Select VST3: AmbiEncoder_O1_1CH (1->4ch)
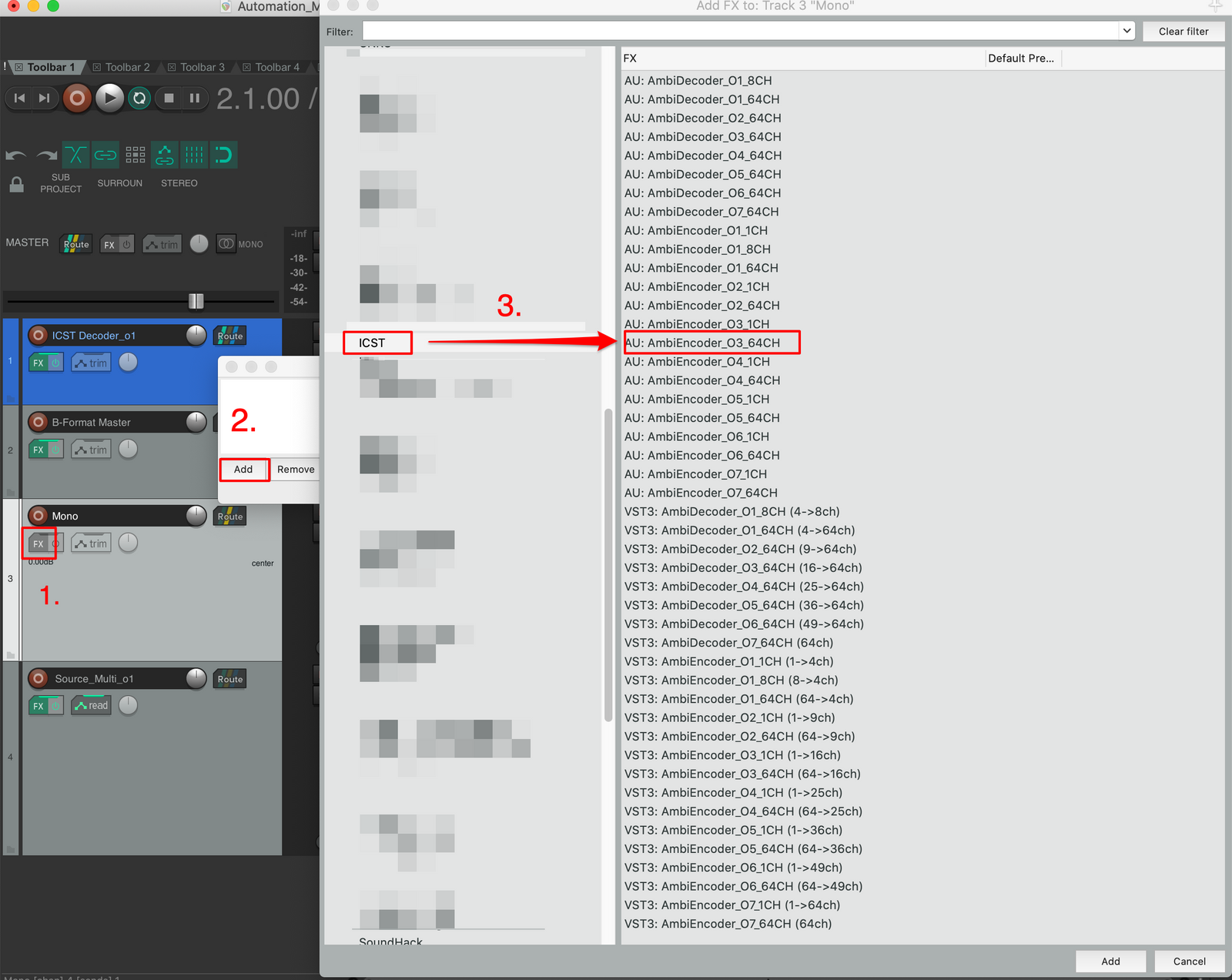The image size is (1232, 980). 728,661
